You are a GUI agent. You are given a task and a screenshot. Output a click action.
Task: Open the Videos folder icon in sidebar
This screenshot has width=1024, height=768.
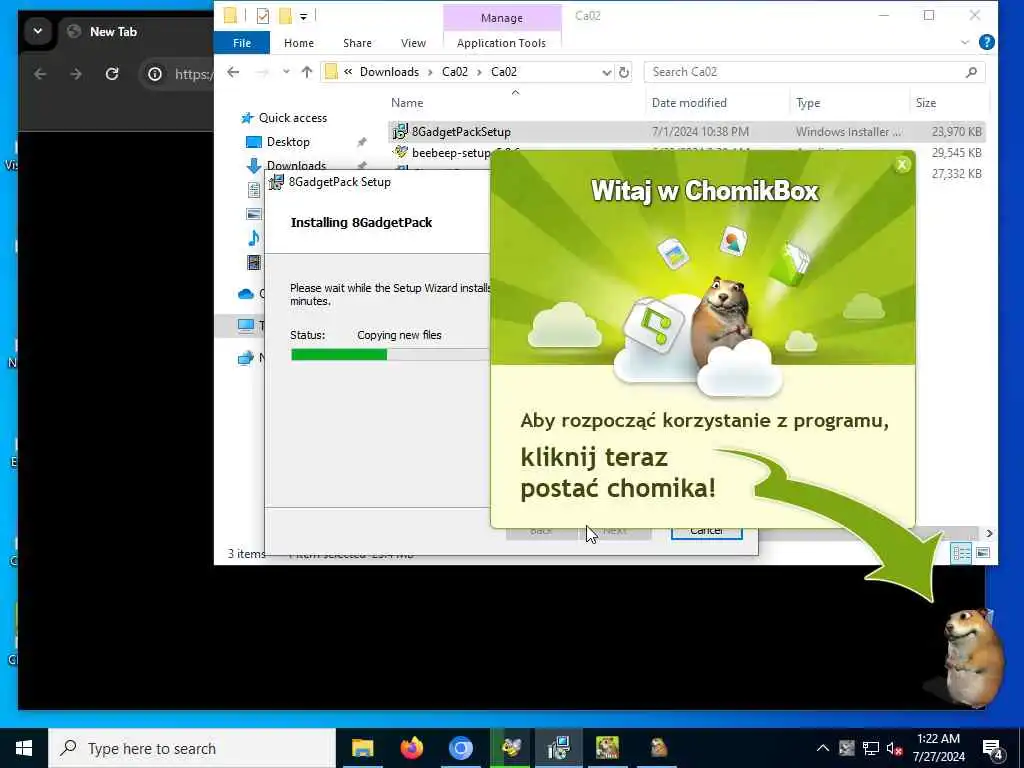coord(254,263)
